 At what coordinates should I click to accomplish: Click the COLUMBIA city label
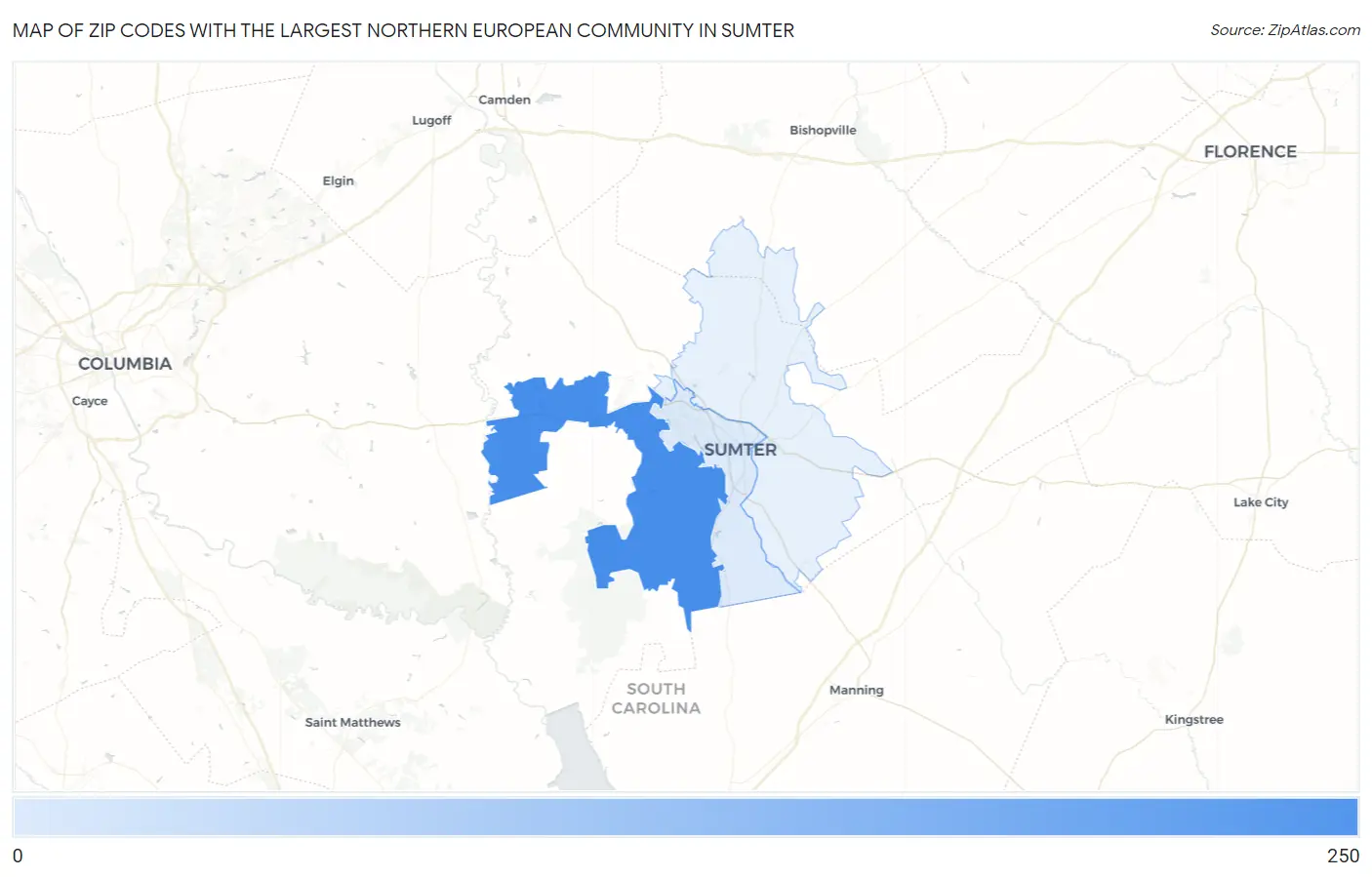point(125,363)
